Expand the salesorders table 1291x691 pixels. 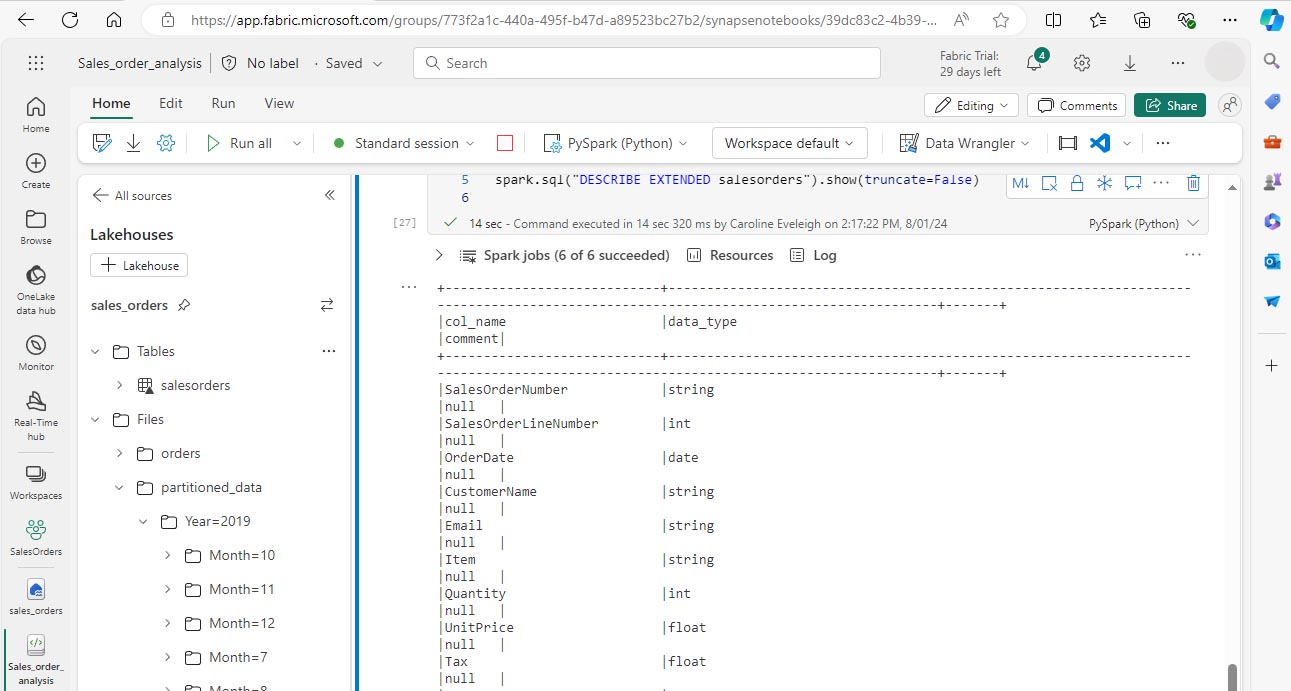coord(120,385)
